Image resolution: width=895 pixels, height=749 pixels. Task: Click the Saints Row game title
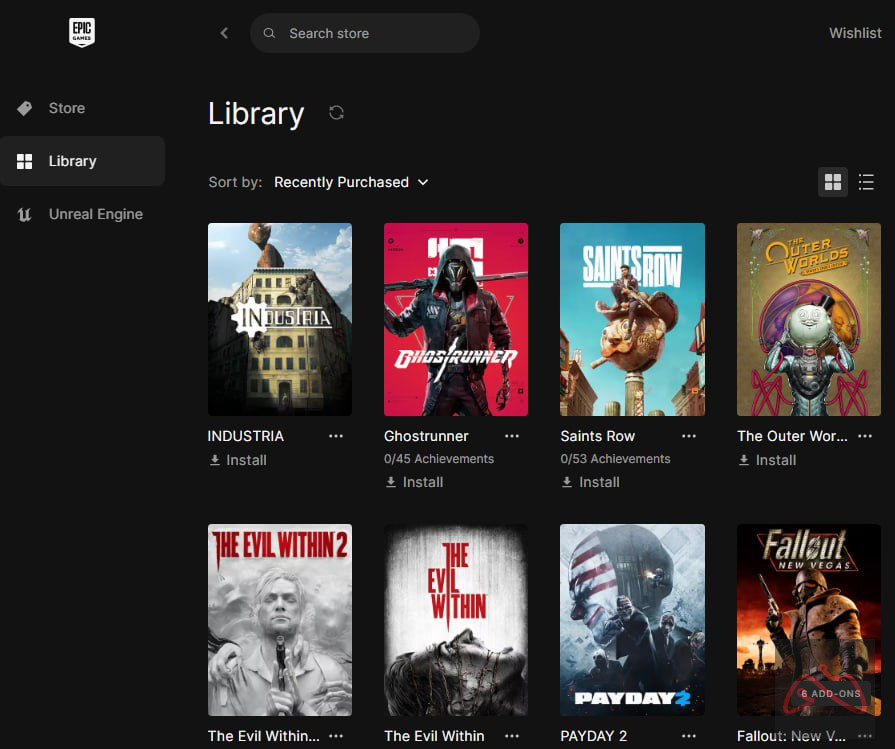pyautogui.click(x=598, y=436)
